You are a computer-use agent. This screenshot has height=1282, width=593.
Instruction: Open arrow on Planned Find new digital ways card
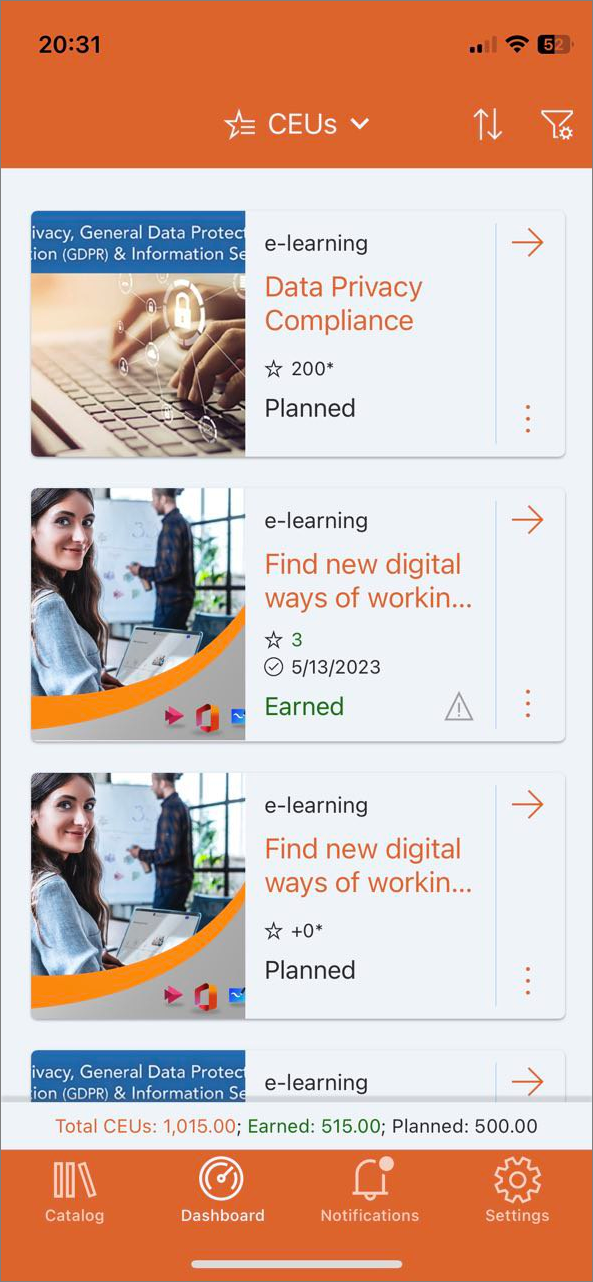[x=527, y=804]
